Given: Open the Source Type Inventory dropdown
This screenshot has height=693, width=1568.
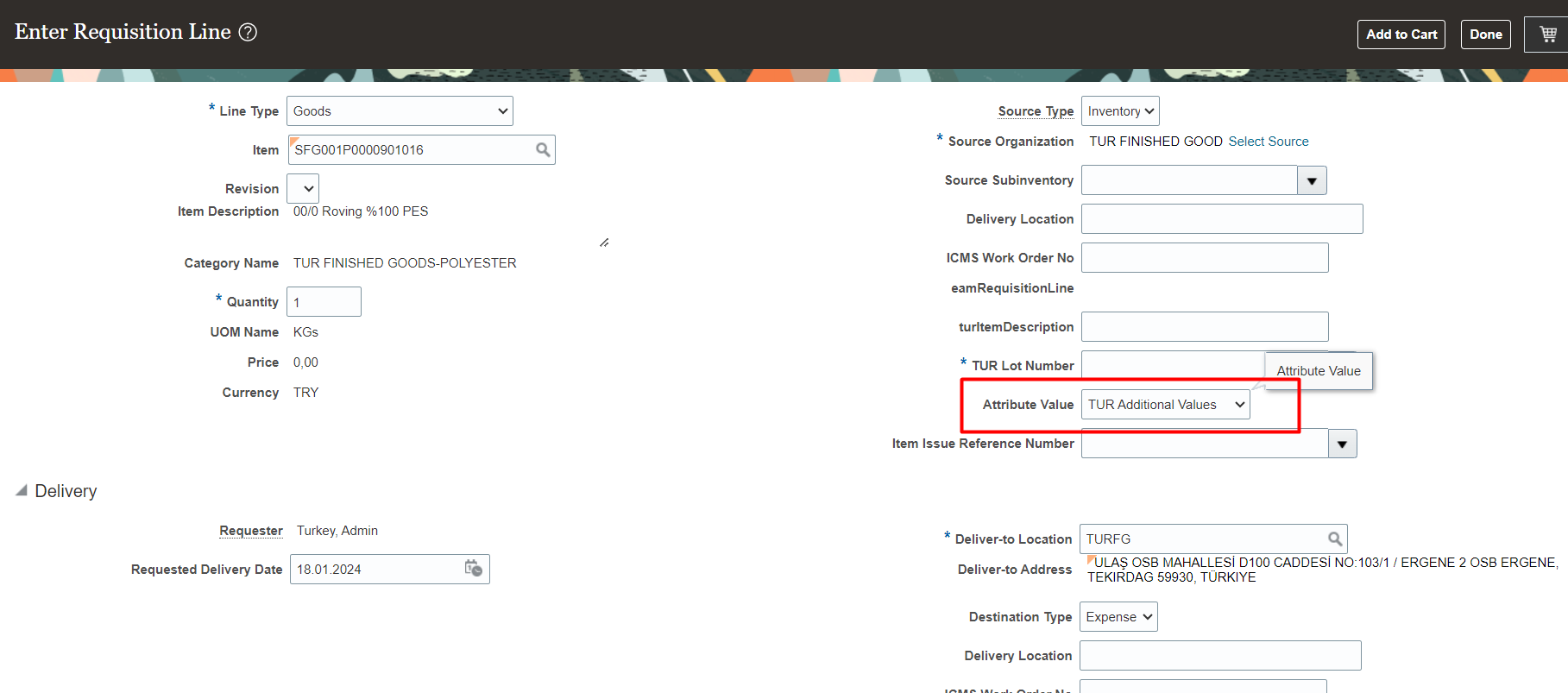Looking at the screenshot, I should coord(1120,111).
